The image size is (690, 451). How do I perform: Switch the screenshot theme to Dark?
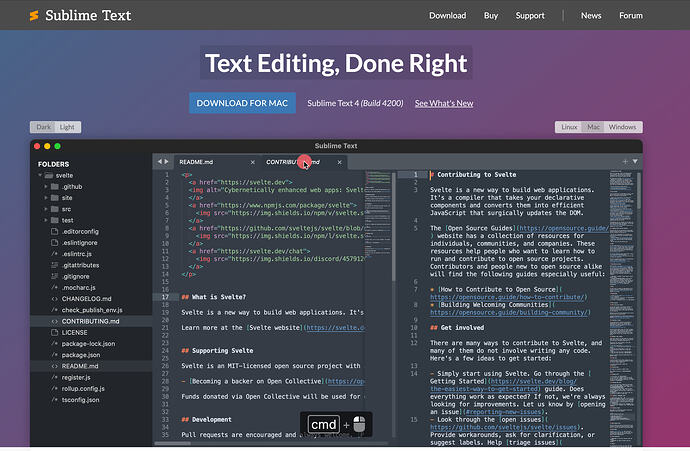coord(43,127)
